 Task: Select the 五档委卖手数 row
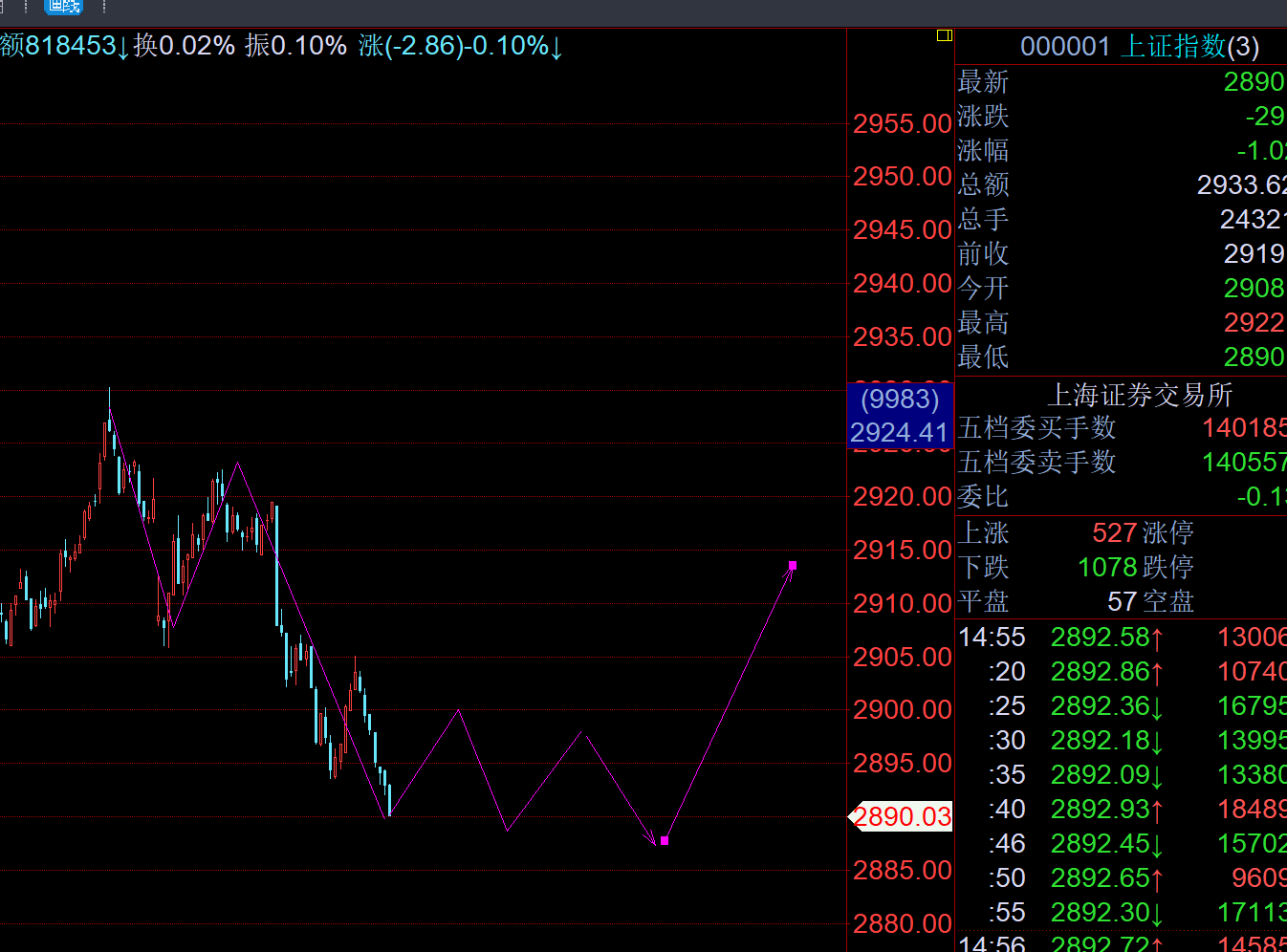[1122, 462]
